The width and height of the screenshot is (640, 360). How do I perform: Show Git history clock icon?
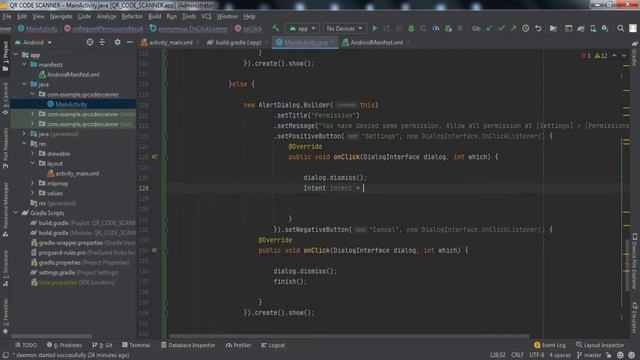525,29
